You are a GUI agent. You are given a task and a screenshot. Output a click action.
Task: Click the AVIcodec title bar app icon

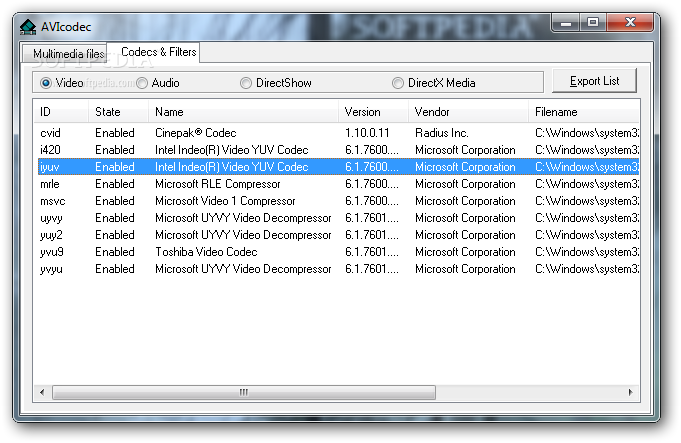28,27
